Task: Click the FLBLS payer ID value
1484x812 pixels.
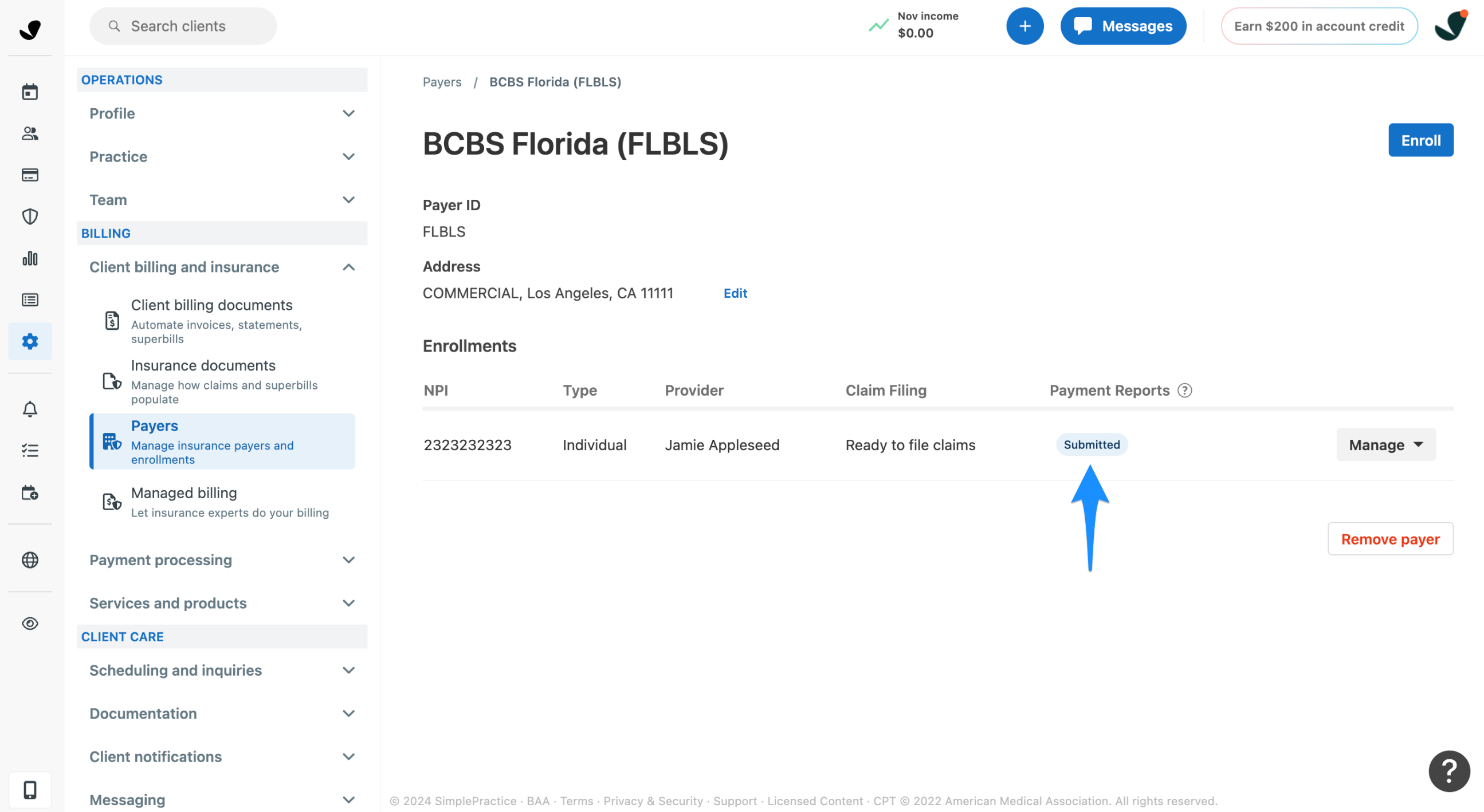Action: point(443,231)
